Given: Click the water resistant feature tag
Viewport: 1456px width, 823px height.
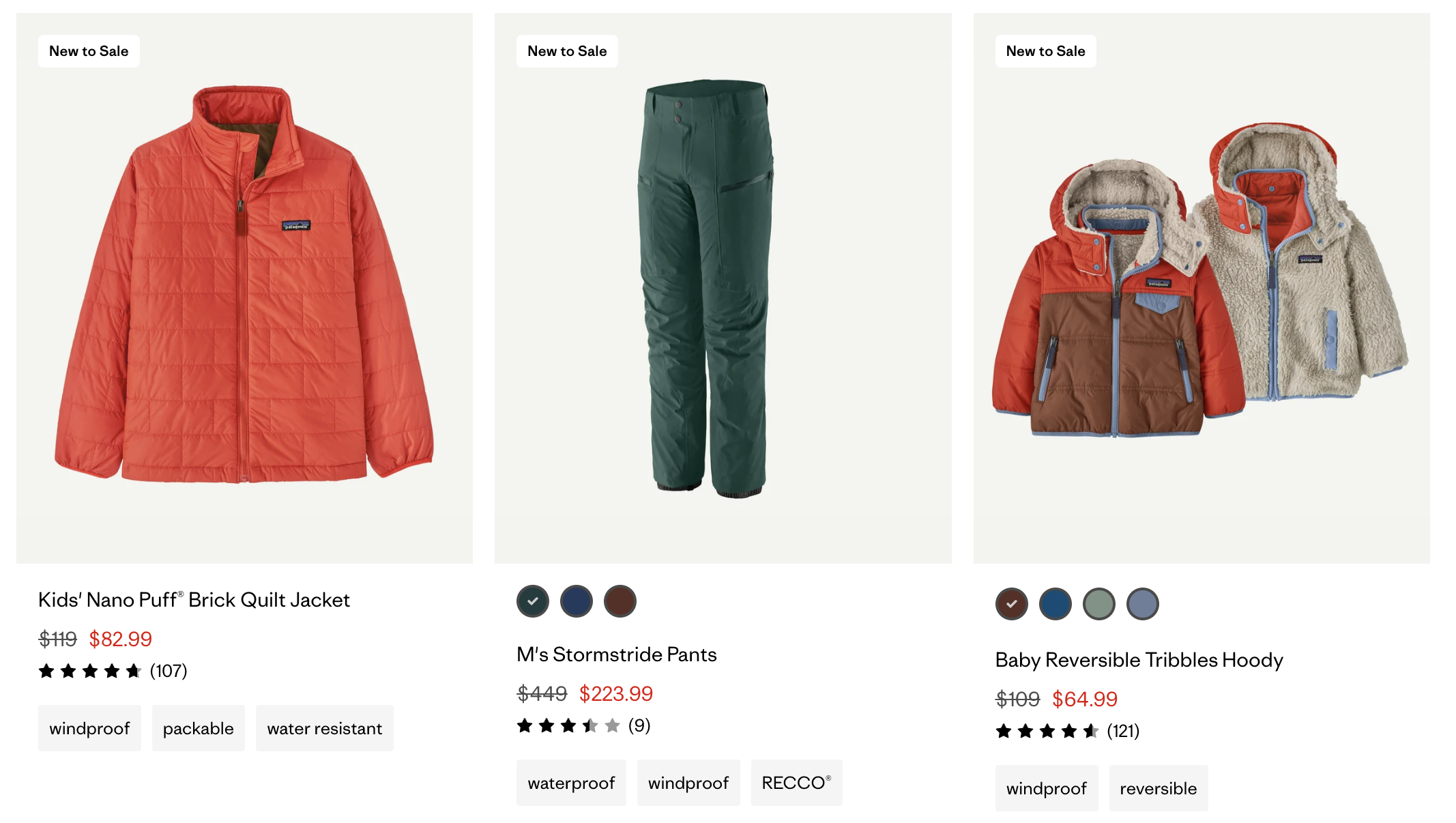Looking at the screenshot, I should coord(325,728).
